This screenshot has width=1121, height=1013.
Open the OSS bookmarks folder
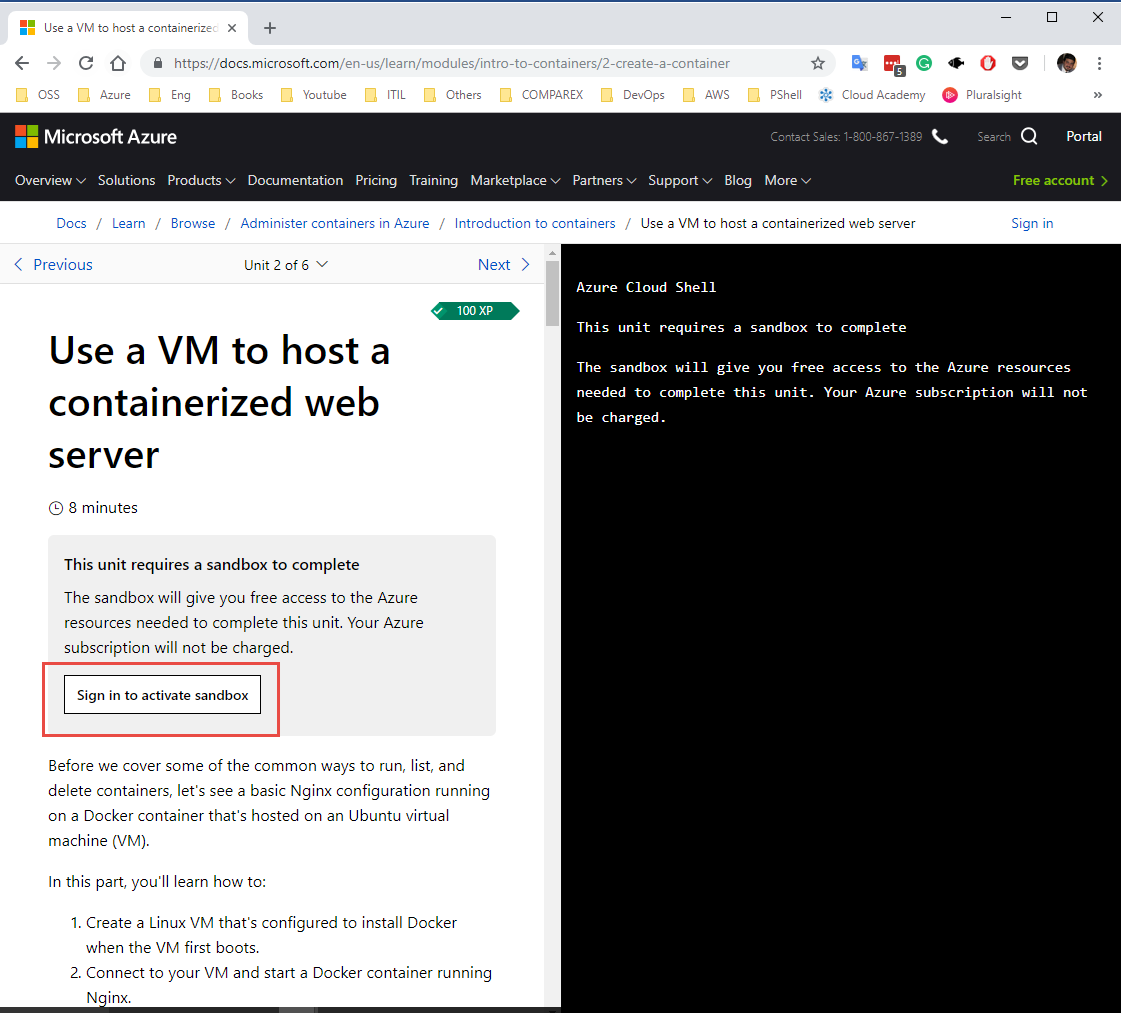pyautogui.click(x=39, y=95)
